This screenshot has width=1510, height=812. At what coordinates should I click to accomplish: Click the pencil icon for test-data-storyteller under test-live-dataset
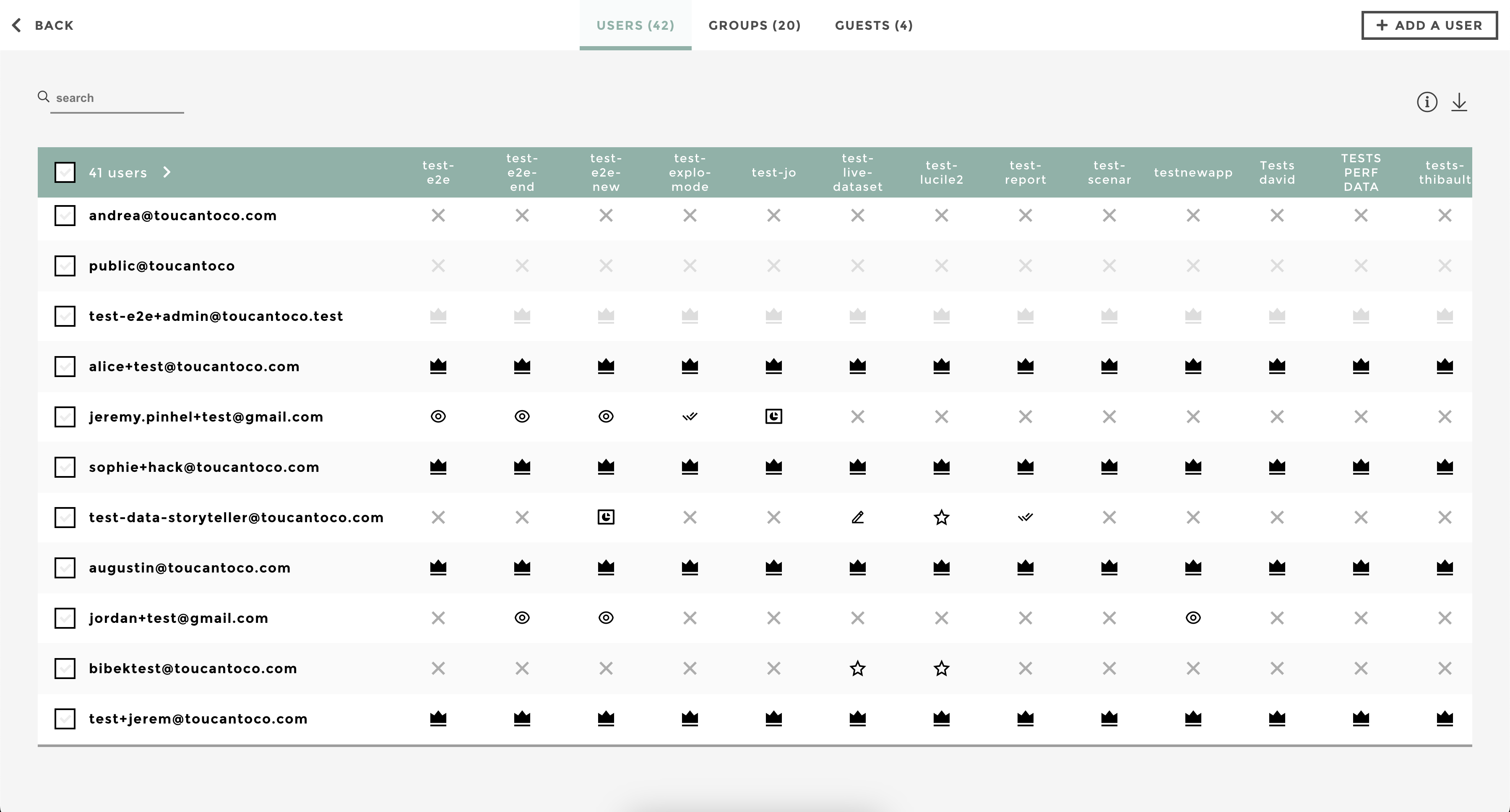pyautogui.click(x=857, y=517)
